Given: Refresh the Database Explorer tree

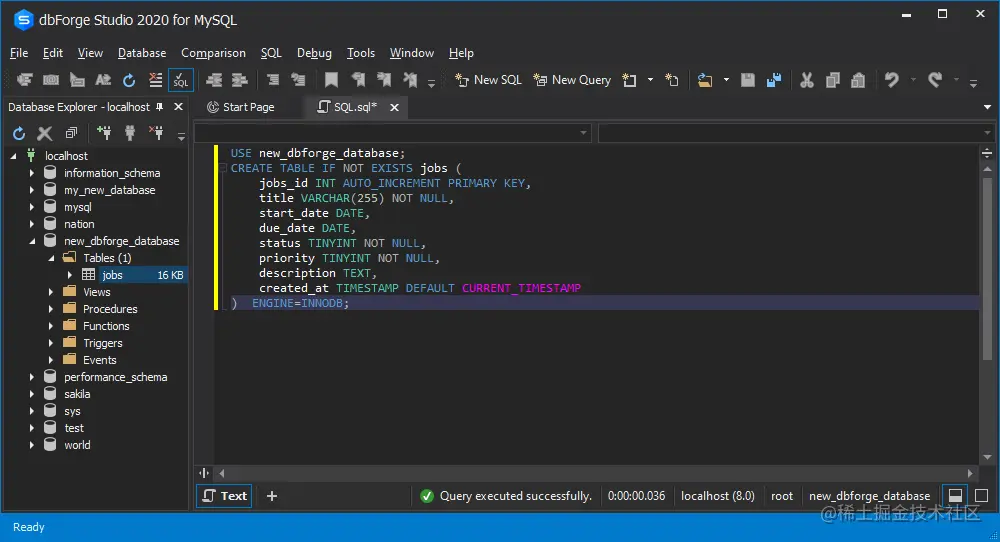Looking at the screenshot, I should (19, 133).
